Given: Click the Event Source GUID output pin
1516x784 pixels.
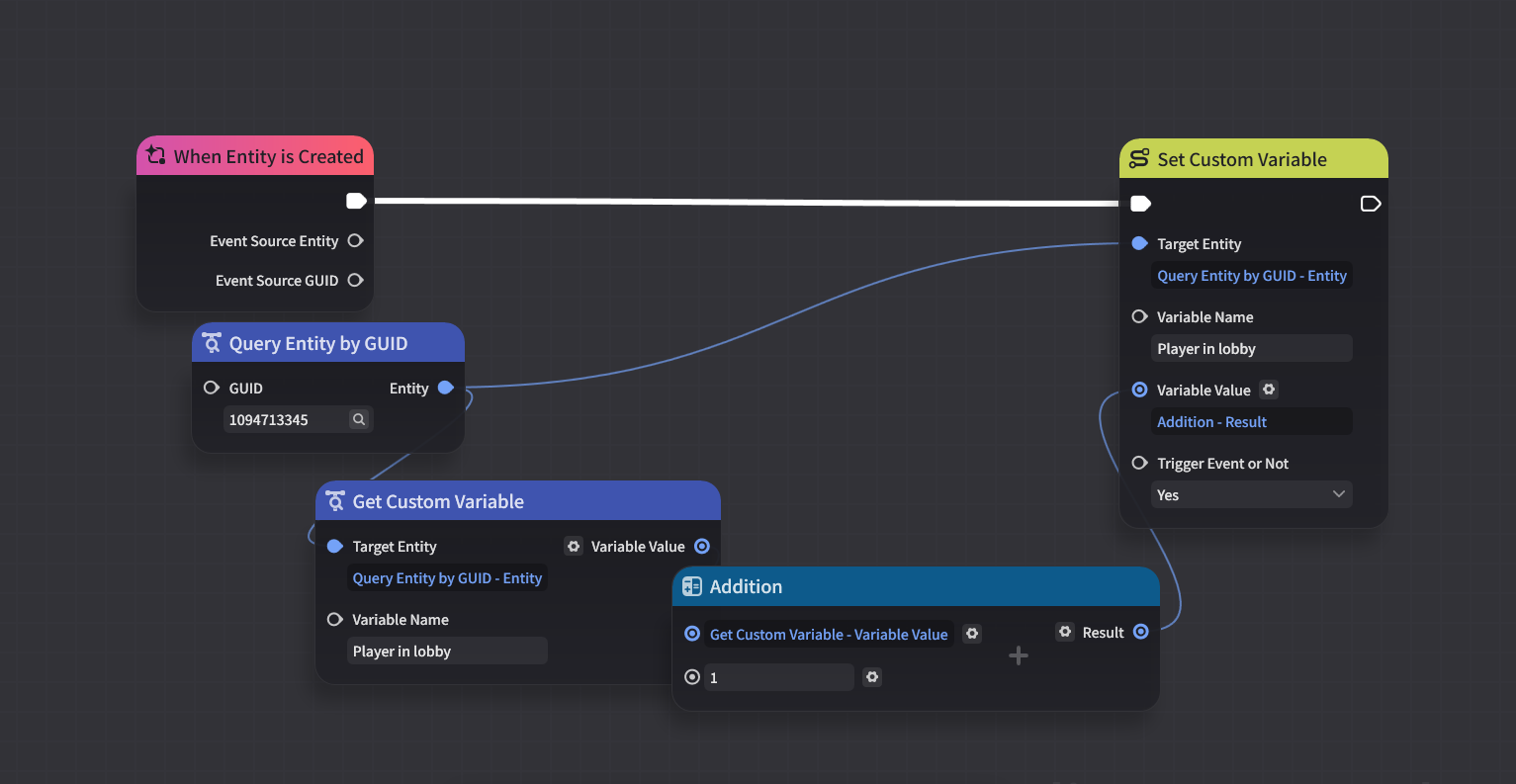Looking at the screenshot, I should click(356, 280).
